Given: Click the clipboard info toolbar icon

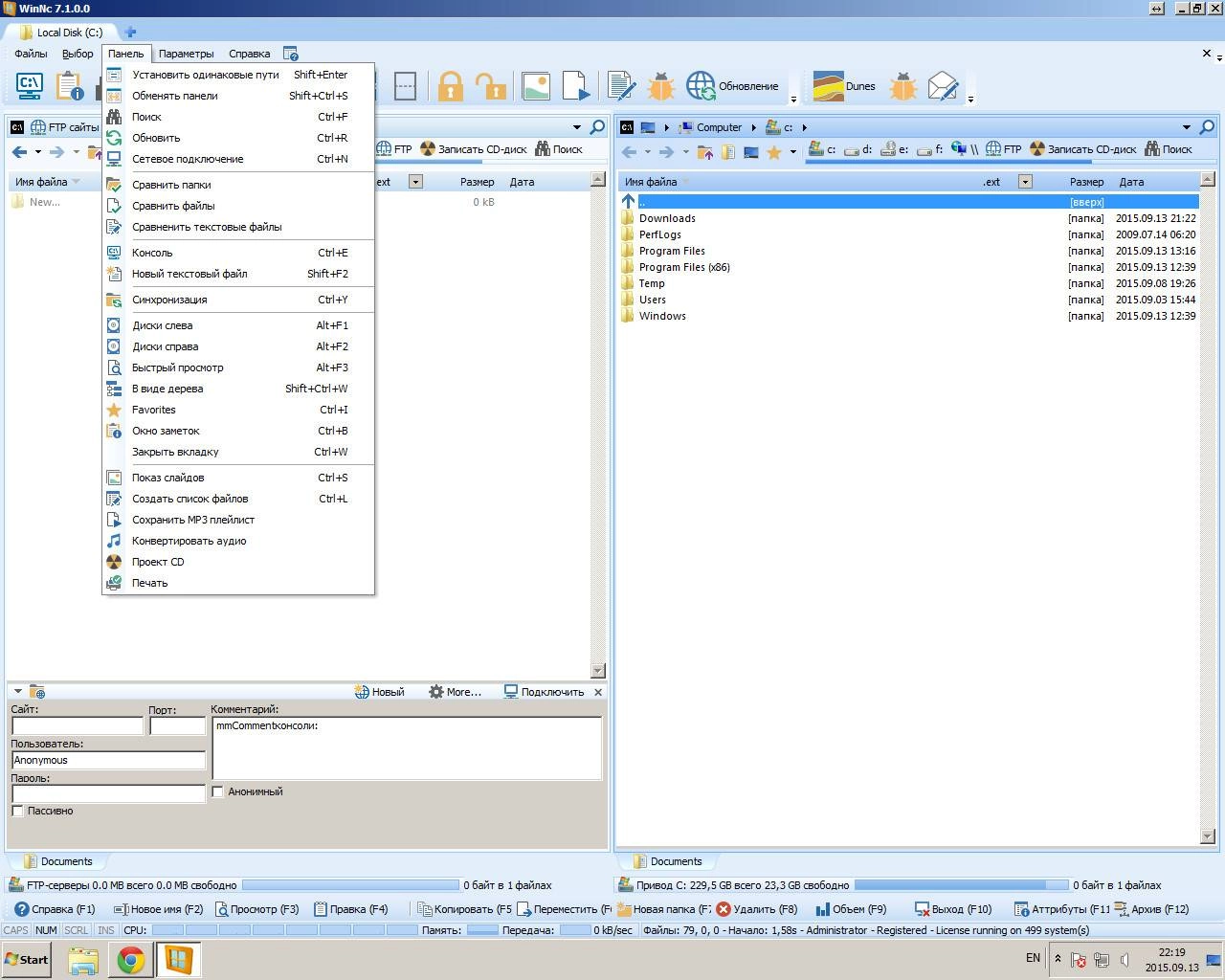Looking at the screenshot, I should tap(69, 86).
